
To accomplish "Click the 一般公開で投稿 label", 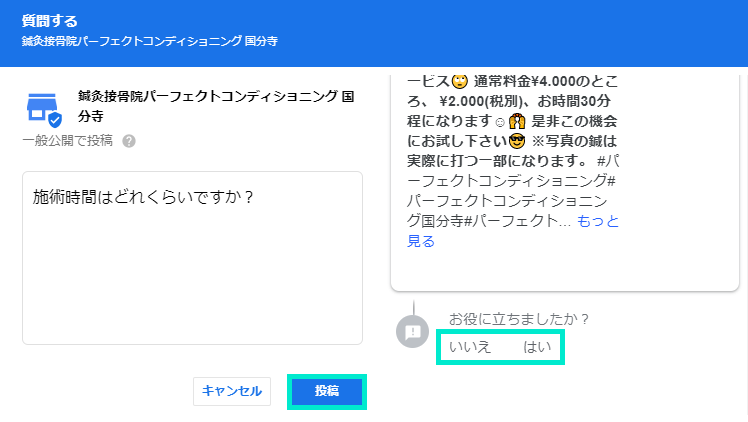I will pos(67,141).
